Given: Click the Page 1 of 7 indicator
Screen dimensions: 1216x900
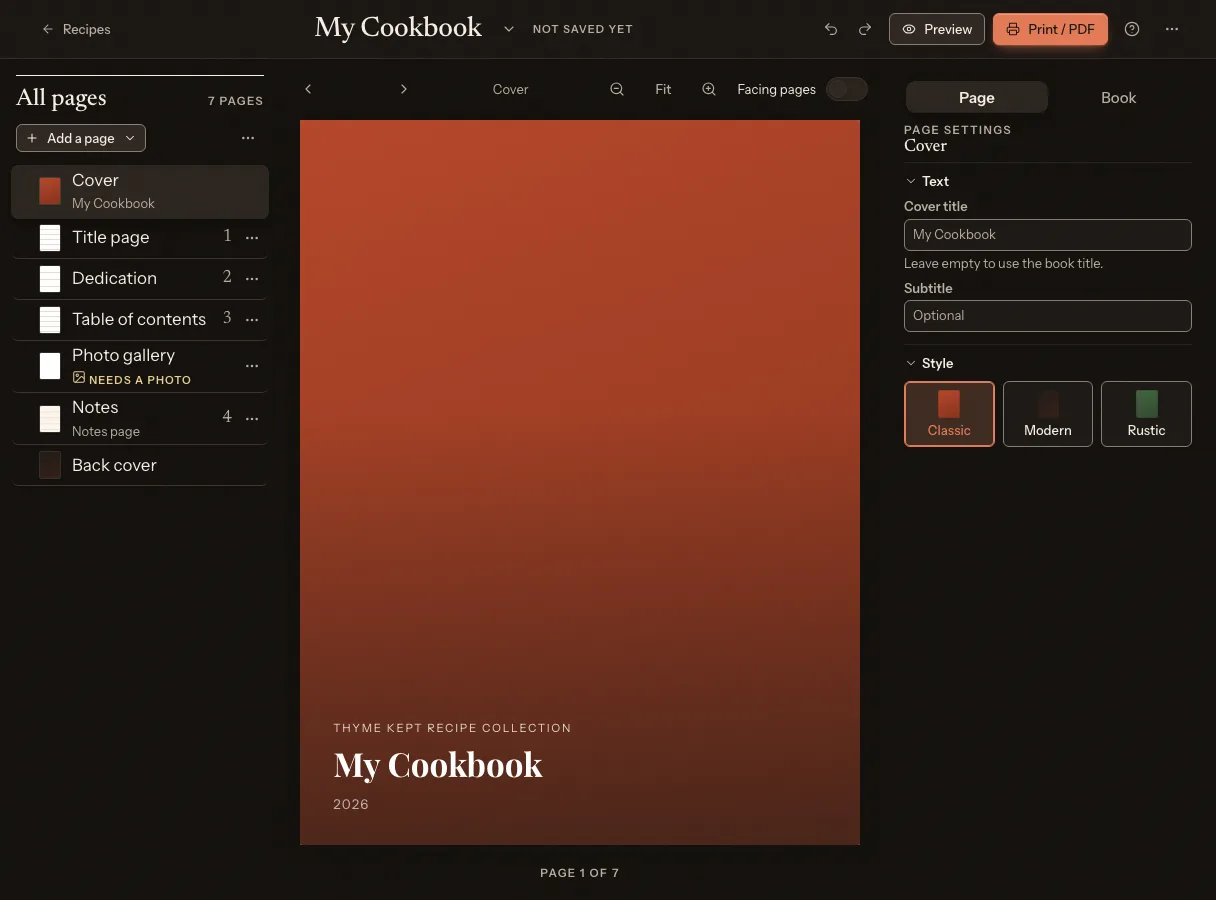Looking at the screenshot, I should point(580,873).
